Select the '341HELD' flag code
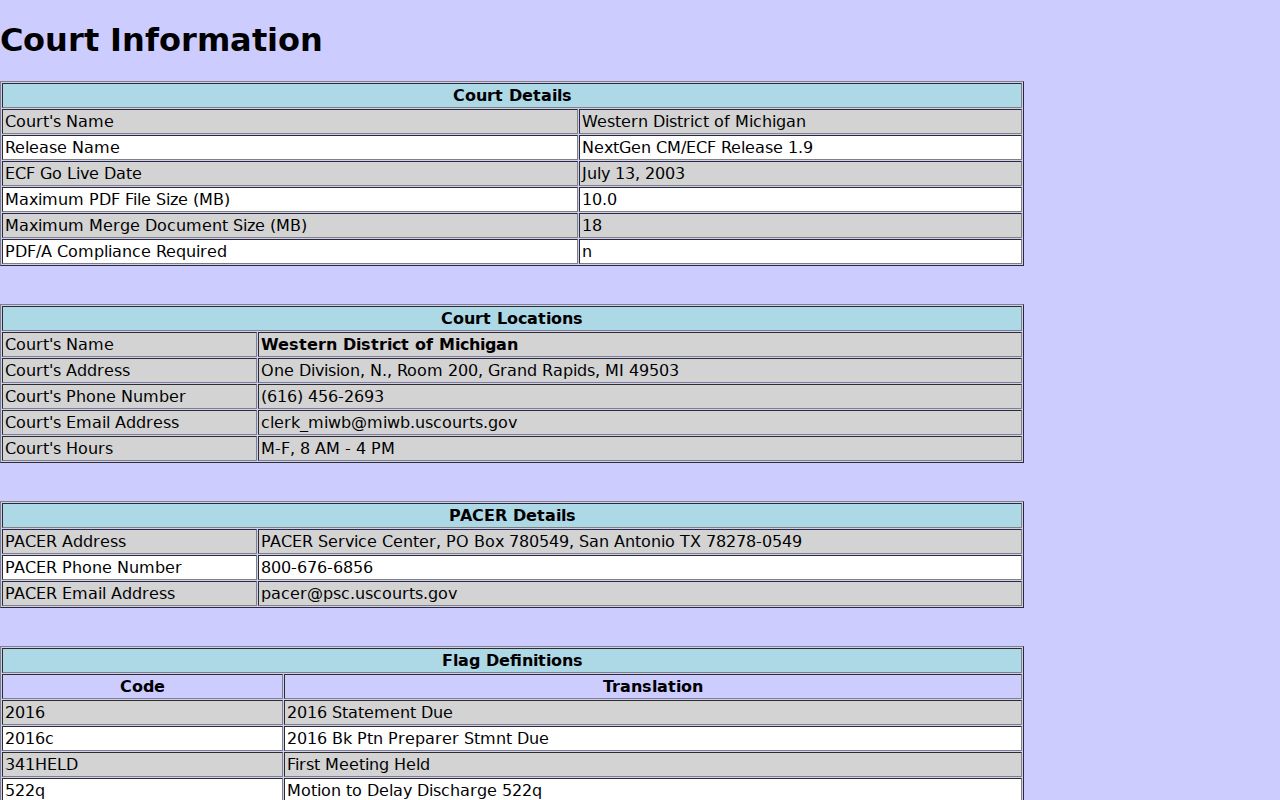 (41, 765)
